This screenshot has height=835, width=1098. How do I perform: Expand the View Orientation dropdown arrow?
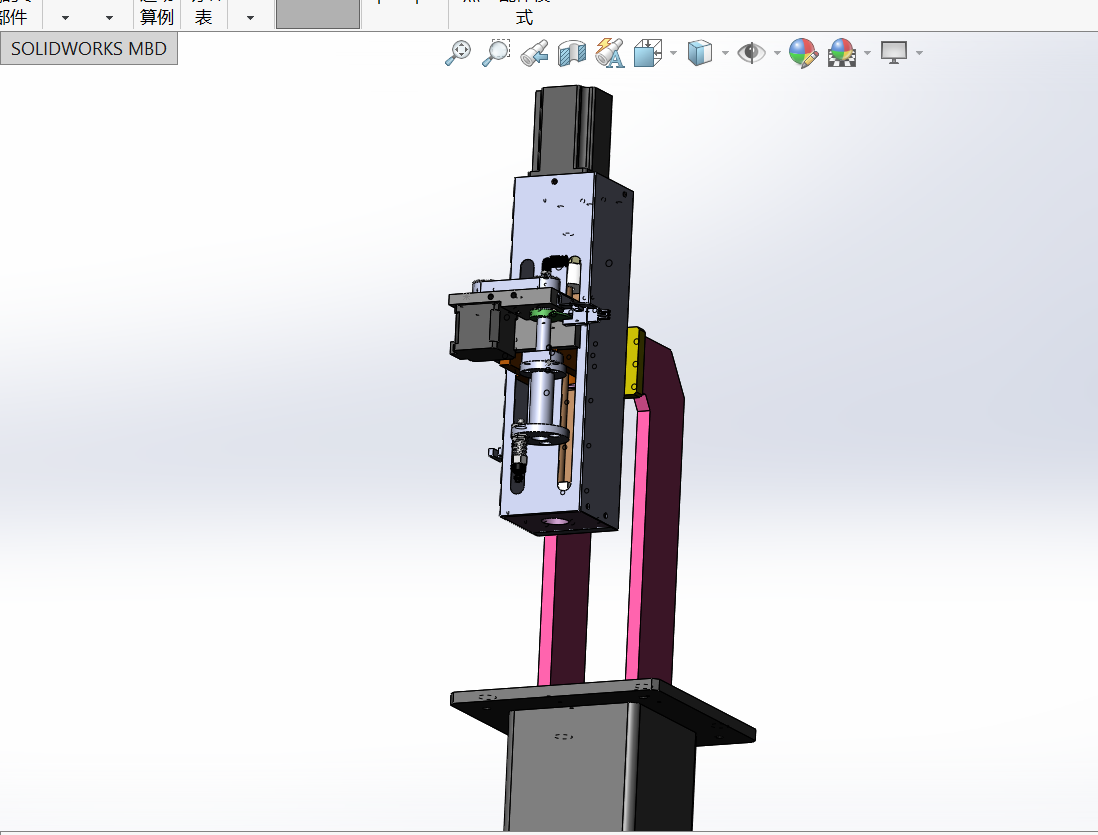(x=673, y=53)
